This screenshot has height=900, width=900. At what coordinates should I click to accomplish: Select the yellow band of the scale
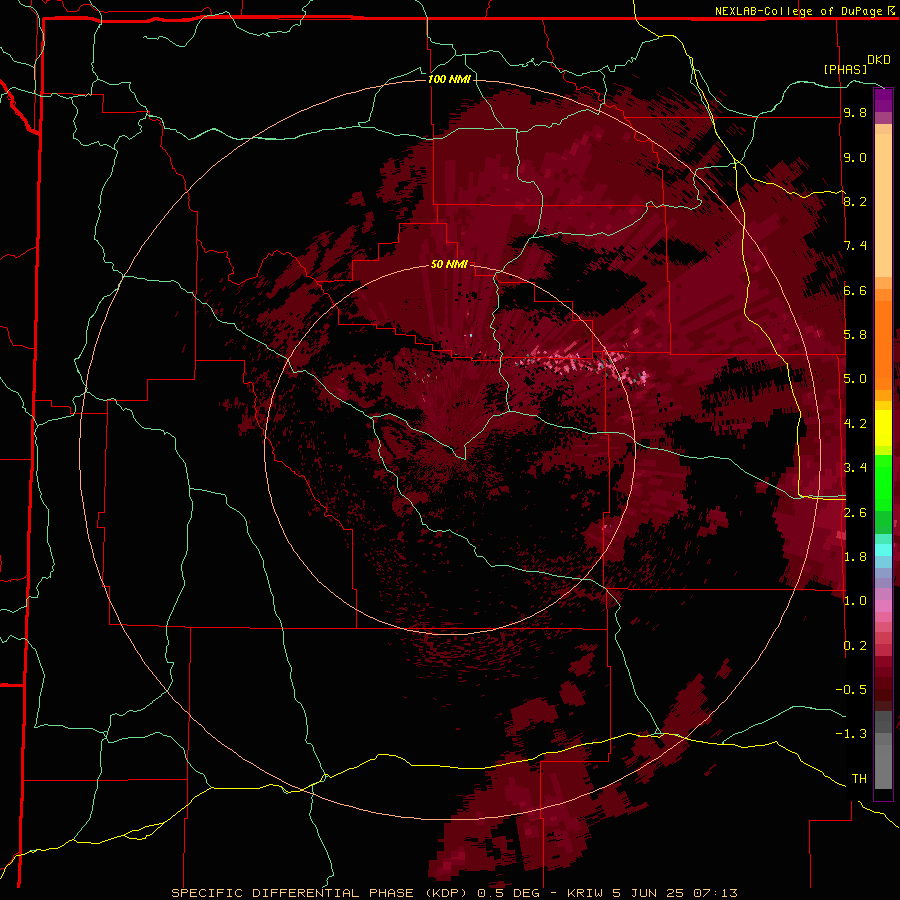(x=883, y=428)
